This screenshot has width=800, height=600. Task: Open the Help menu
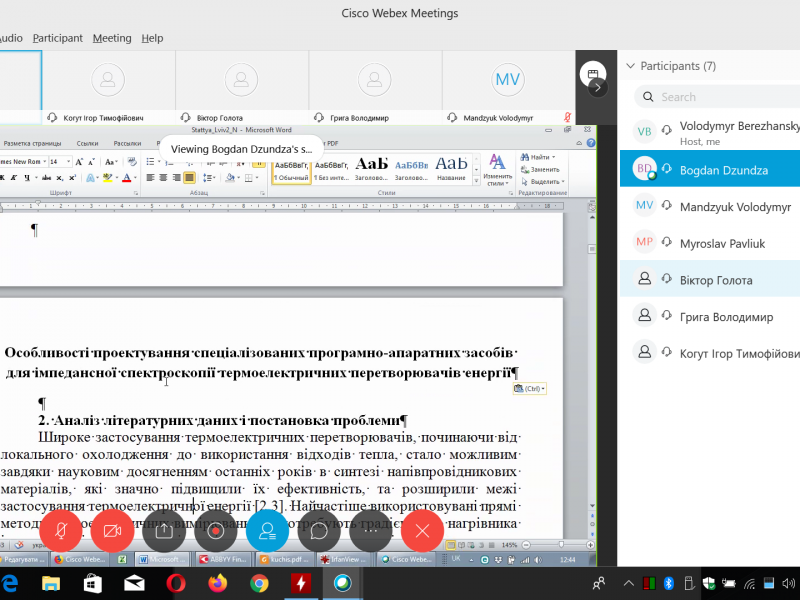point(152,38)
